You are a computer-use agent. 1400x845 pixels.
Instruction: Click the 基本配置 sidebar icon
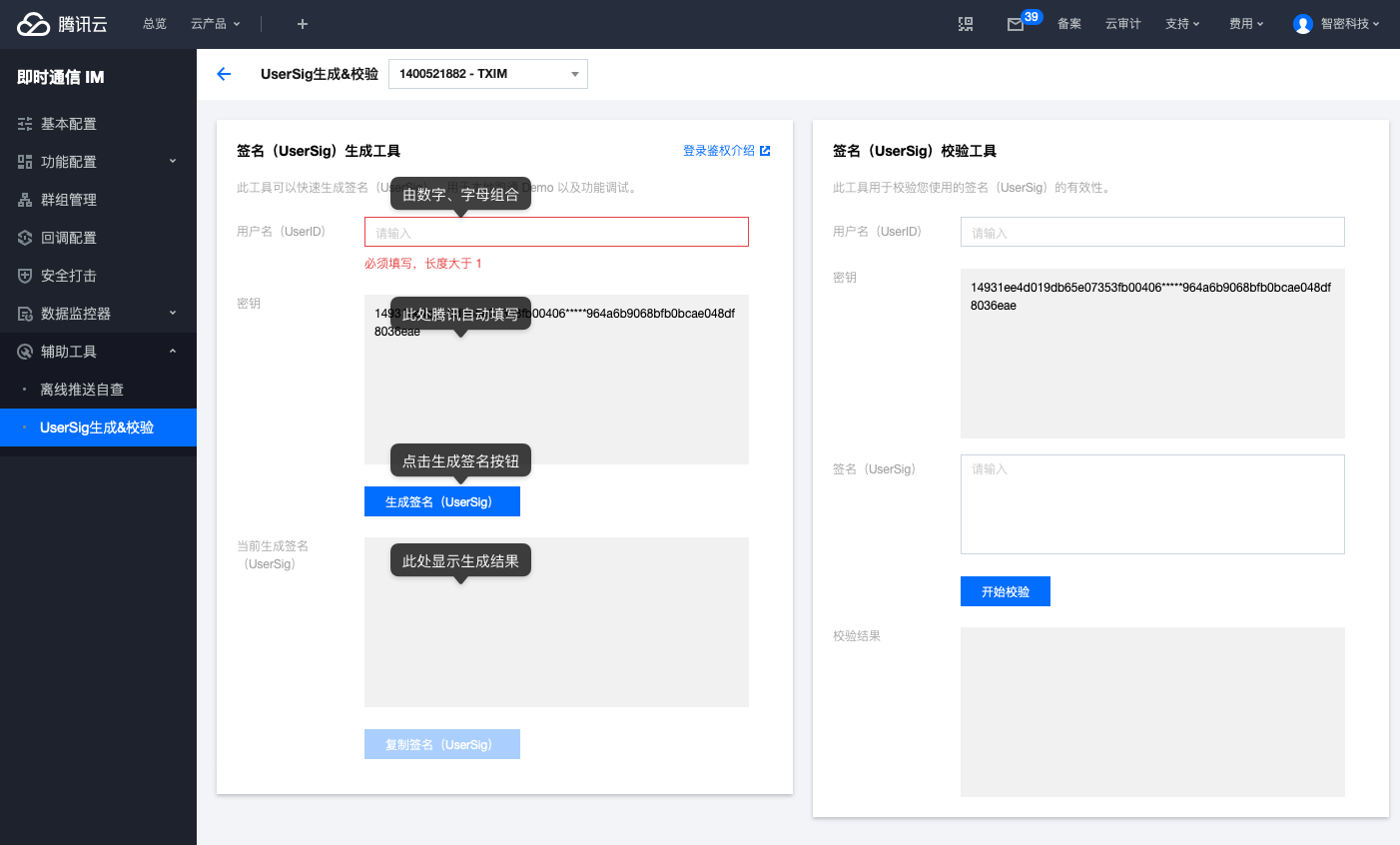[x=25, y=124]
